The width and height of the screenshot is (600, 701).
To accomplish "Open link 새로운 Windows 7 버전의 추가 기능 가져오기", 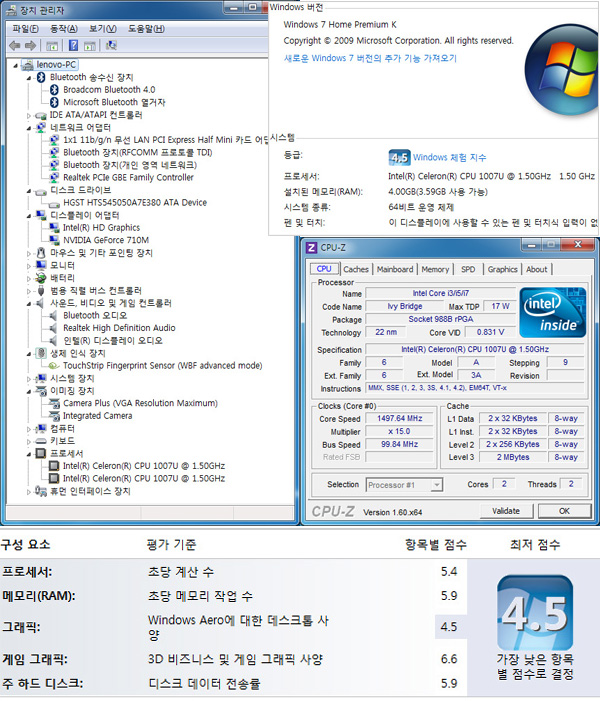I will point(370,58).
